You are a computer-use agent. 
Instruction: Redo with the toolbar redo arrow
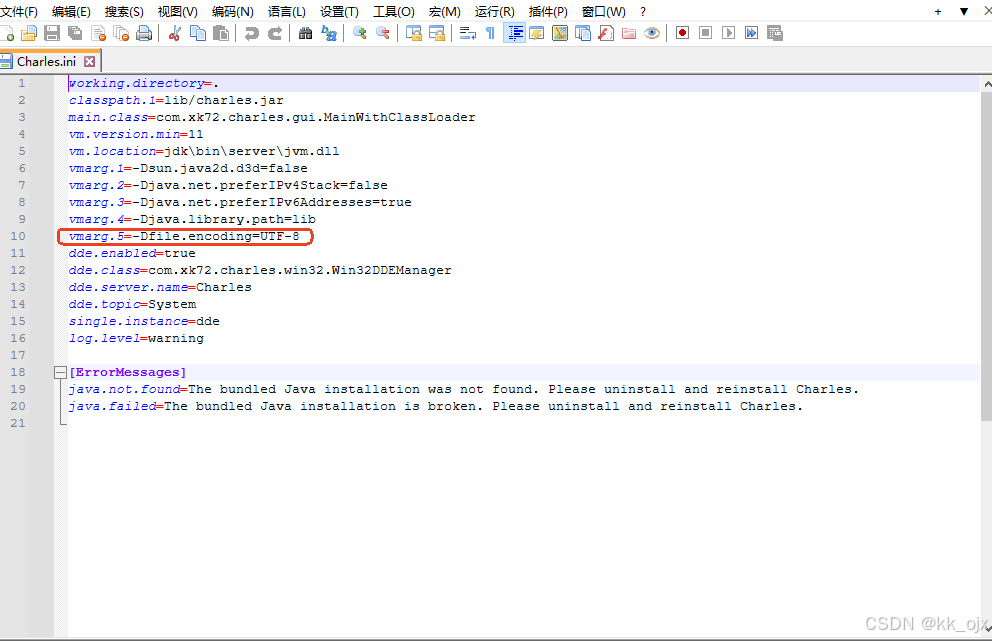[x=275, y=34]
